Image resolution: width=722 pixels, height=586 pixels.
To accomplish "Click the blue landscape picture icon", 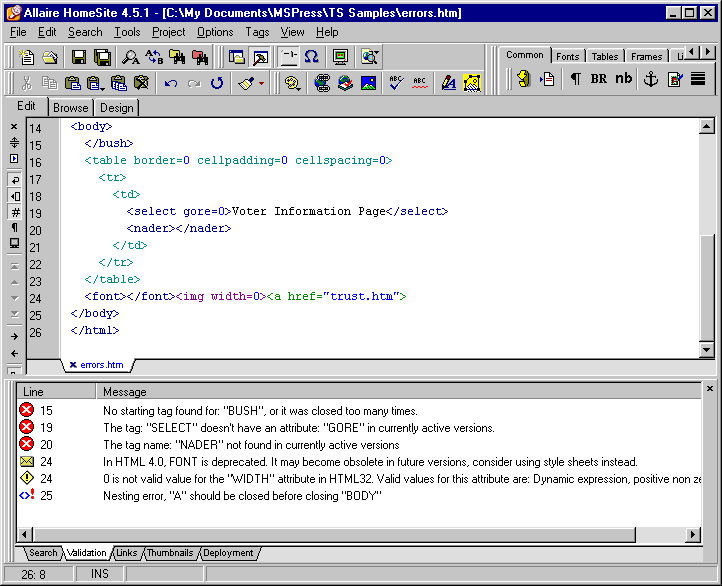I will pyautogui.click(x=368, y=83).
